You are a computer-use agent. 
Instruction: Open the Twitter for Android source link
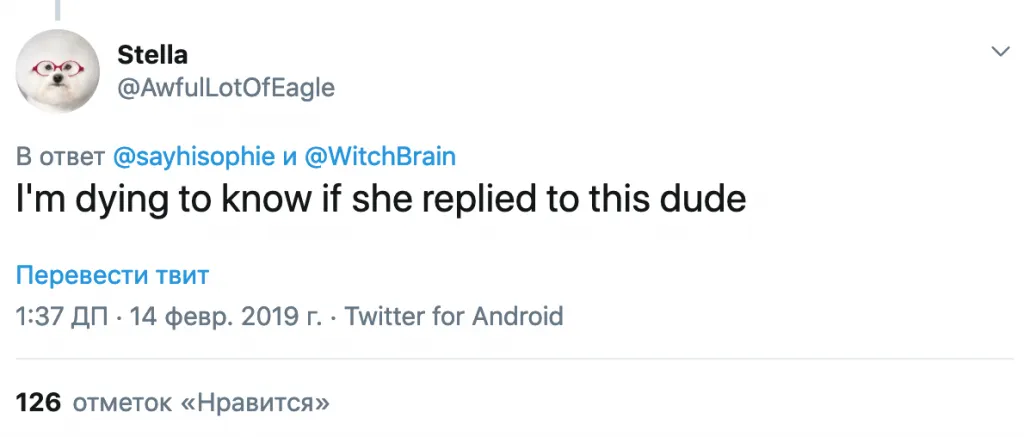tap(454, 317)
